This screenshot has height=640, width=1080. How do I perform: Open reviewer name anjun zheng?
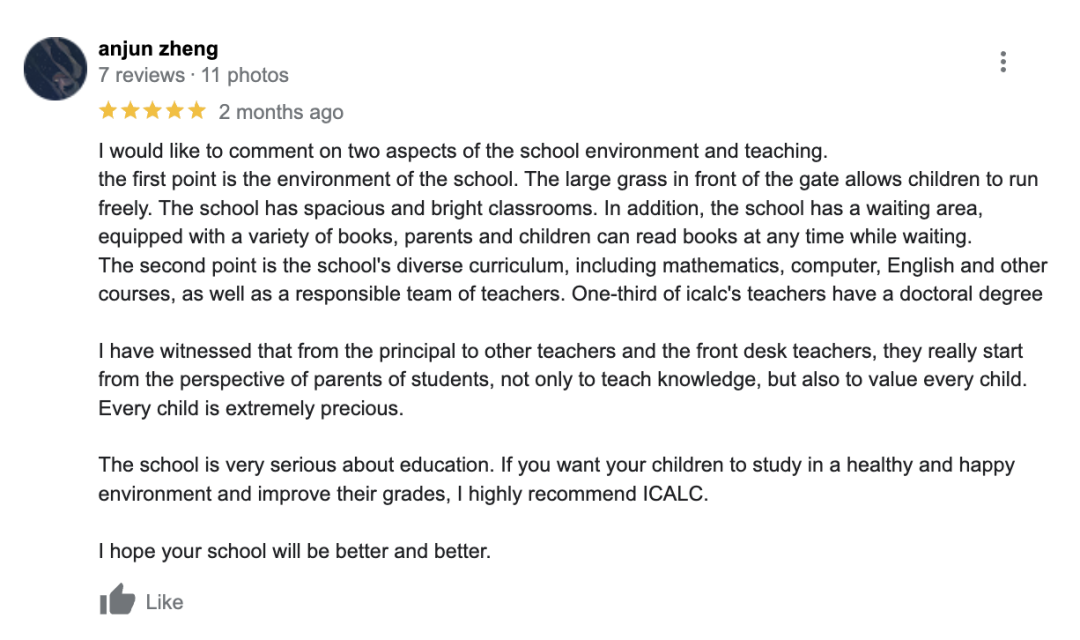pos(158,49)
